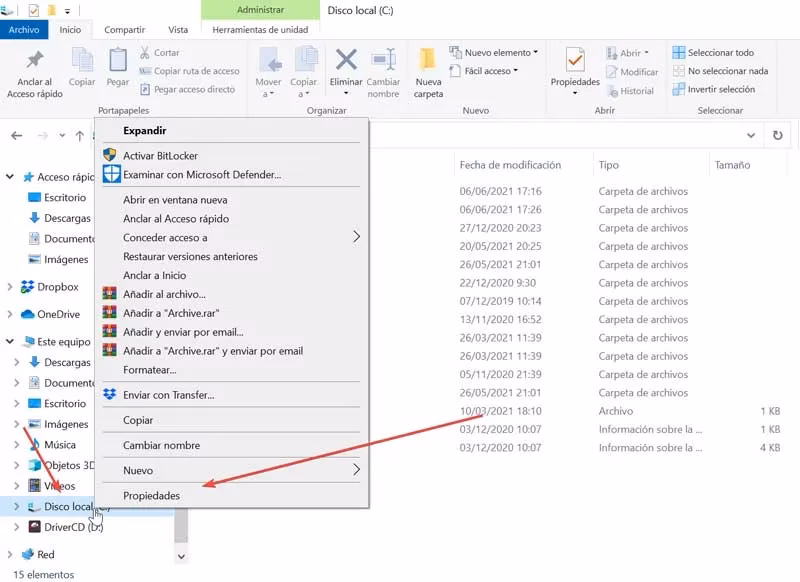Click Anclar al Acceso rápido pin icon
Image resolution: width=800 pixels, height=582 pixels.
click(35, 60)
